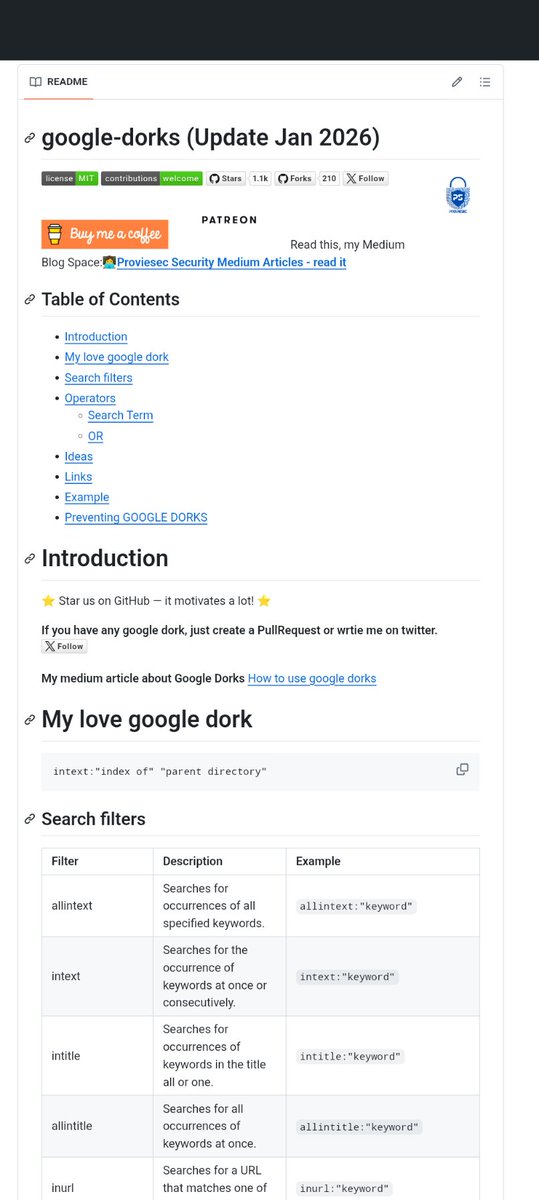This screenshot has height=1200, width=539.
Task: Go to the Search Term contents link
Action: 120,415
